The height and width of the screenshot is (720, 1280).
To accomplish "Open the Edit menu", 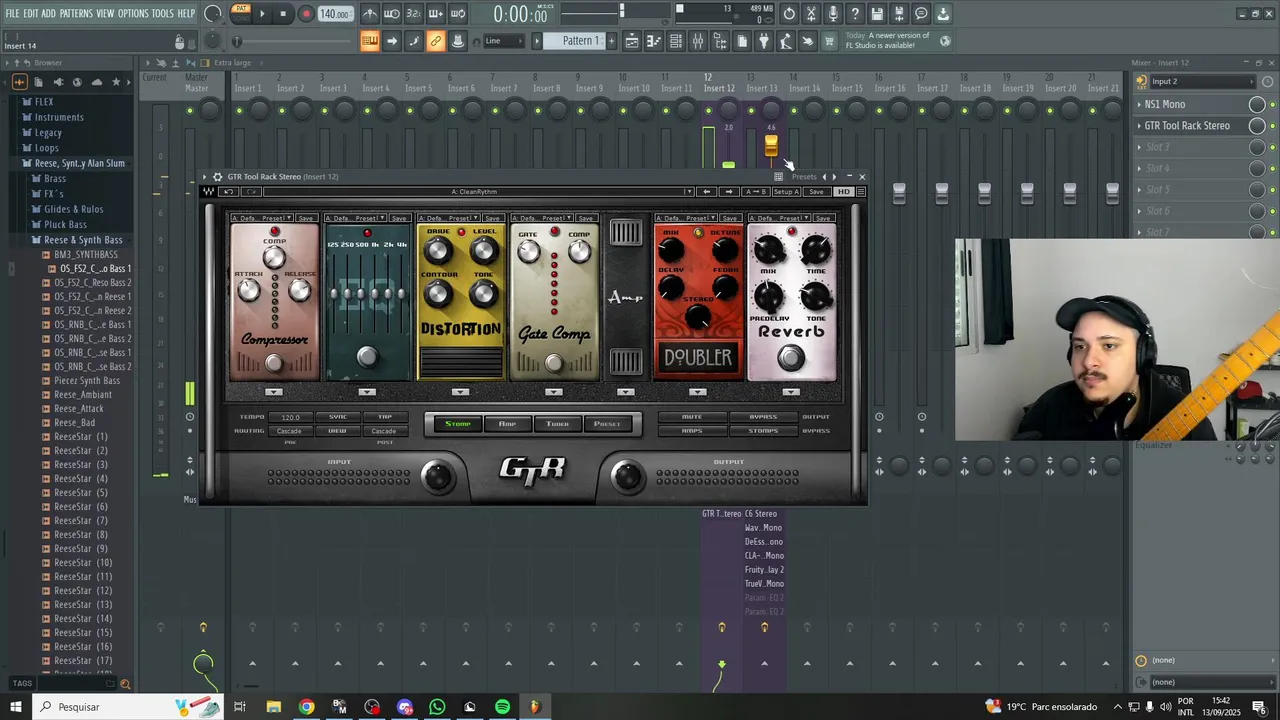I will pyautogui.click(x=31, y=13).
